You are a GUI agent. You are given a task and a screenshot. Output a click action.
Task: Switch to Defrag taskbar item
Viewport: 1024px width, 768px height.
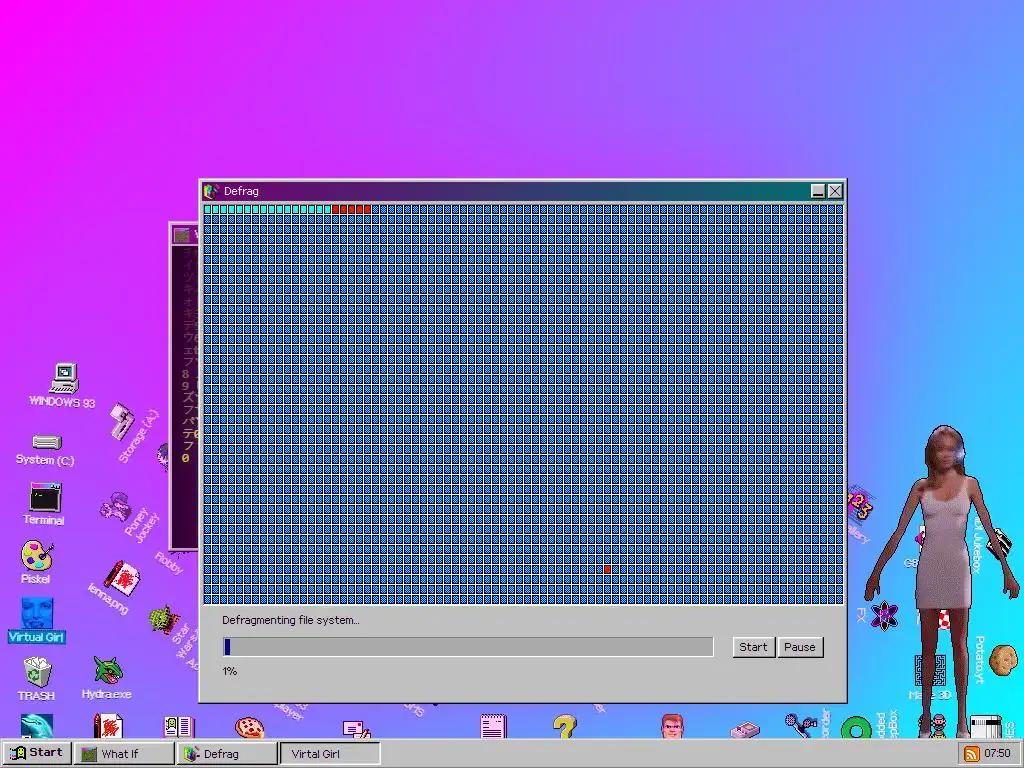pos(227,754)
